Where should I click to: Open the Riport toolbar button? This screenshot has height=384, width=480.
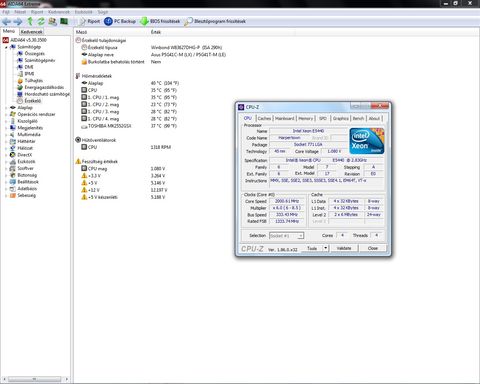point(89,21)
